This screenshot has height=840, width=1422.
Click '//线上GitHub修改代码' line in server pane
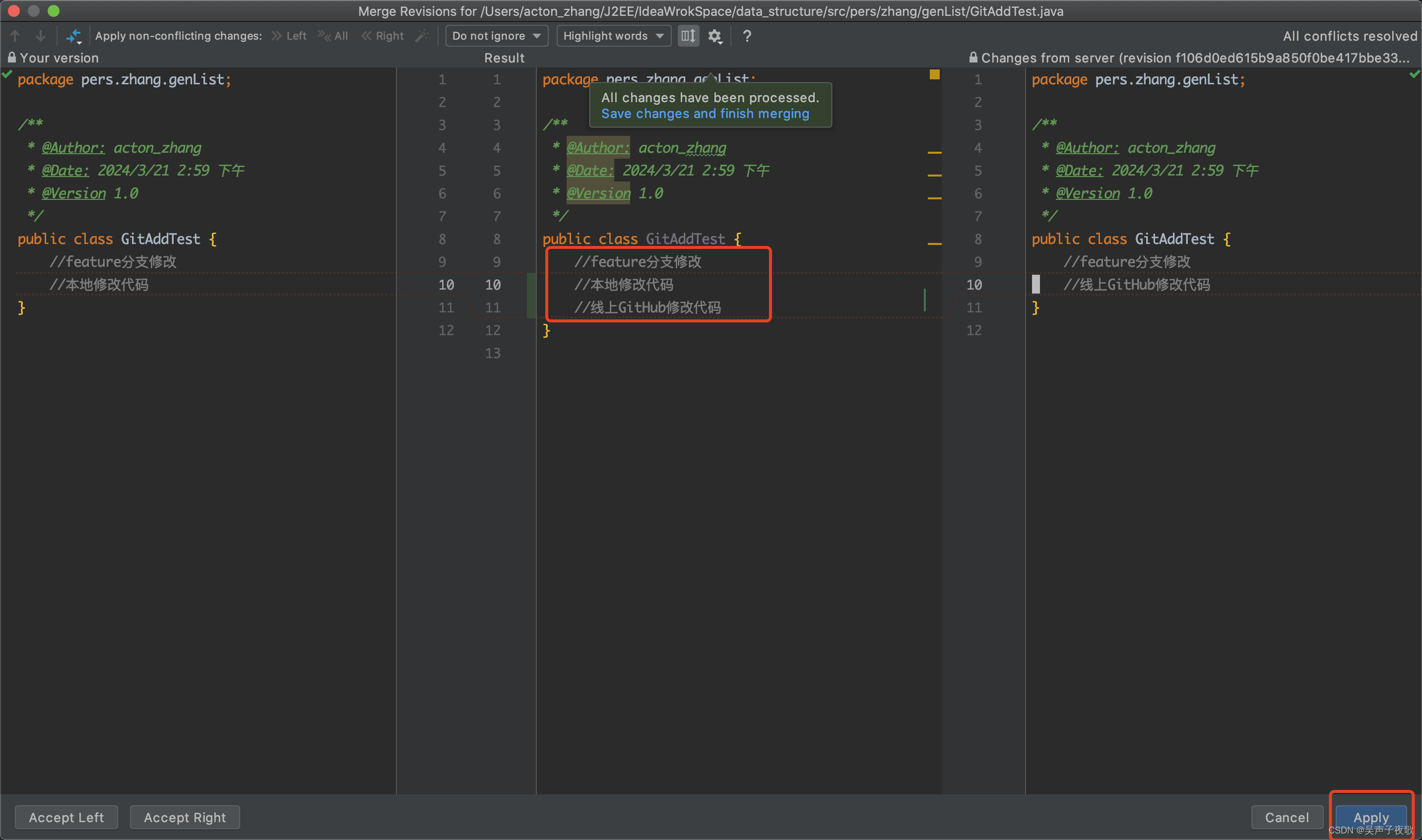click(1137, 284)
